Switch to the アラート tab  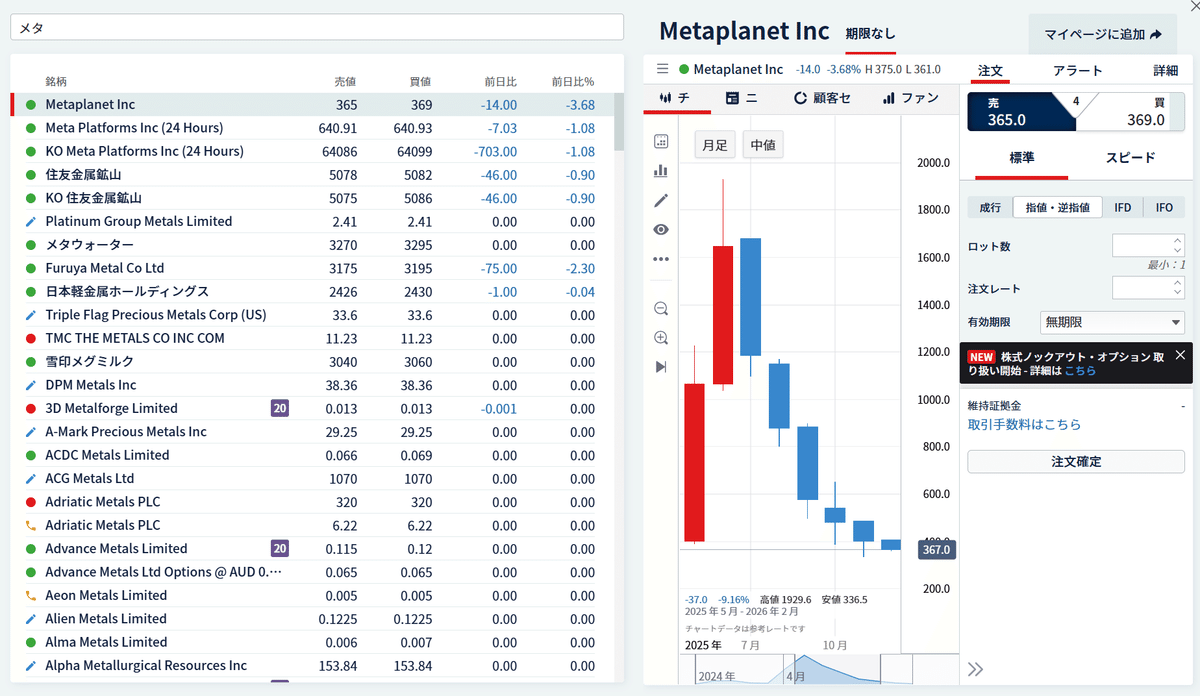[1077, 71]
